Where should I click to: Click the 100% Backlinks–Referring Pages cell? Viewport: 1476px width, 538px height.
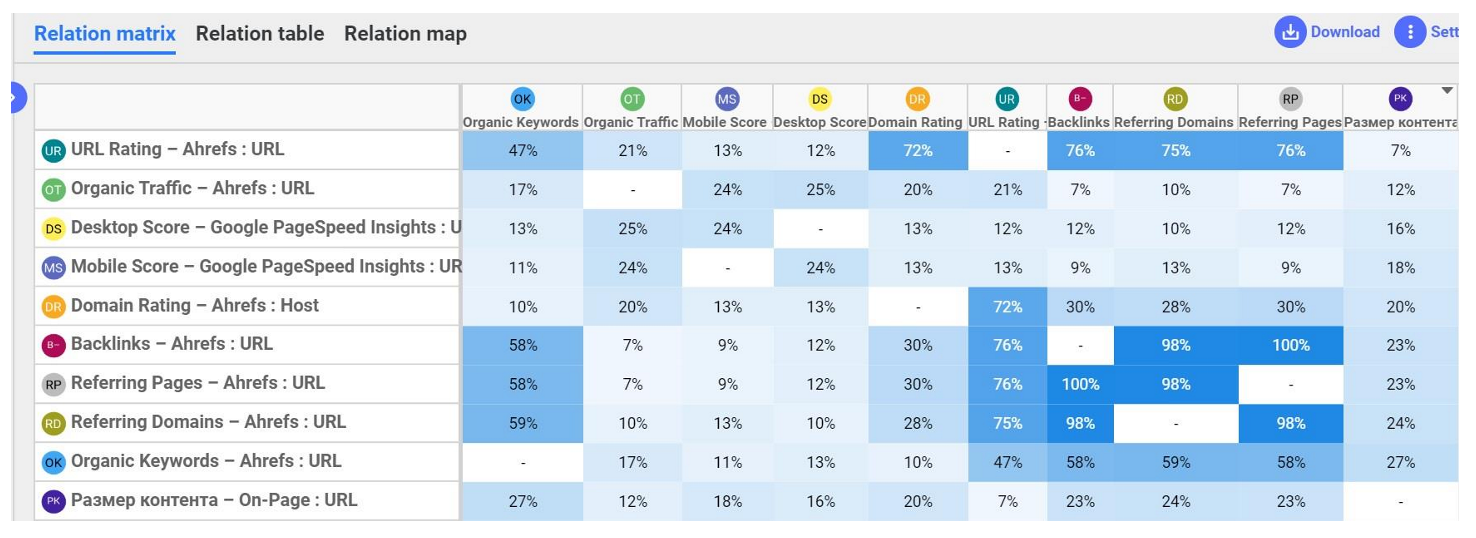(x=1291, y=345)
